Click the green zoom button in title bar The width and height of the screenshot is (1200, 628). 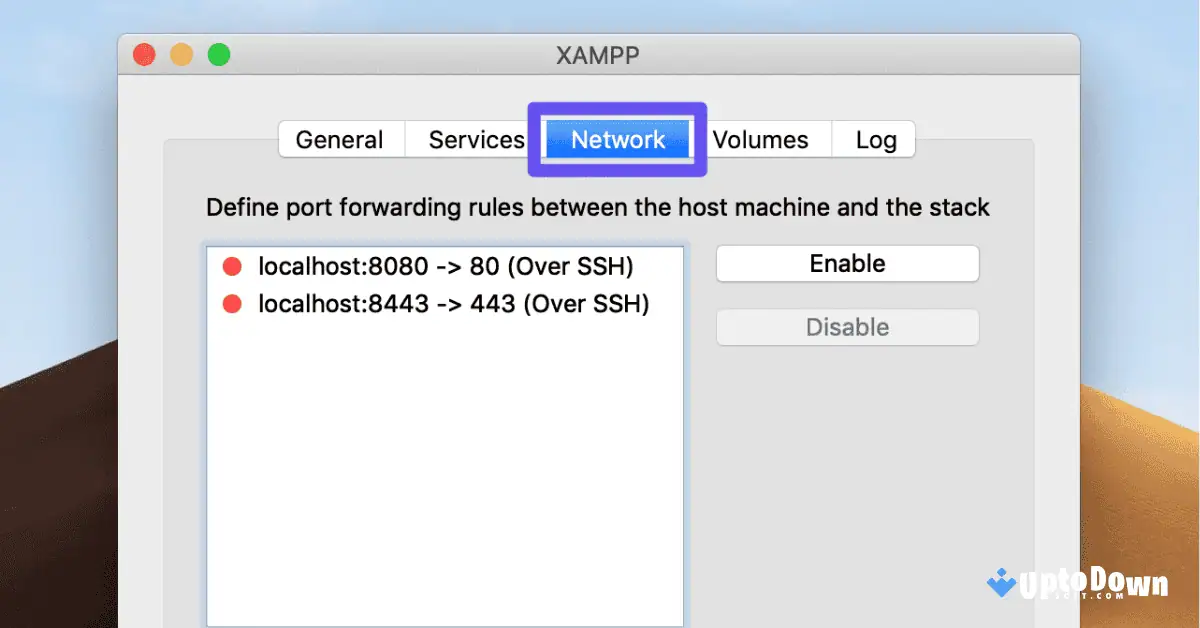[x=219, y=55]
